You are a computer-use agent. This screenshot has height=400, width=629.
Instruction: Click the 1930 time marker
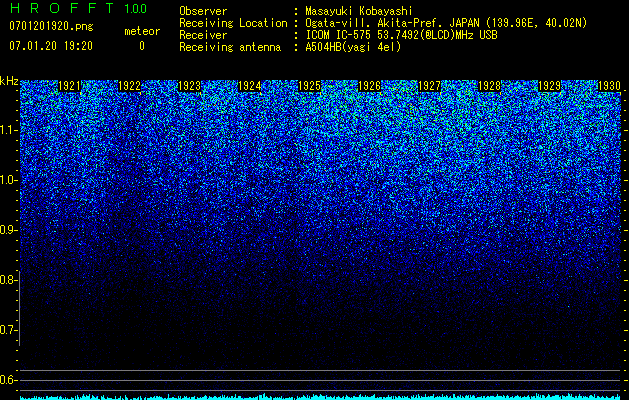pyautogui.click(x=610, y=86)
